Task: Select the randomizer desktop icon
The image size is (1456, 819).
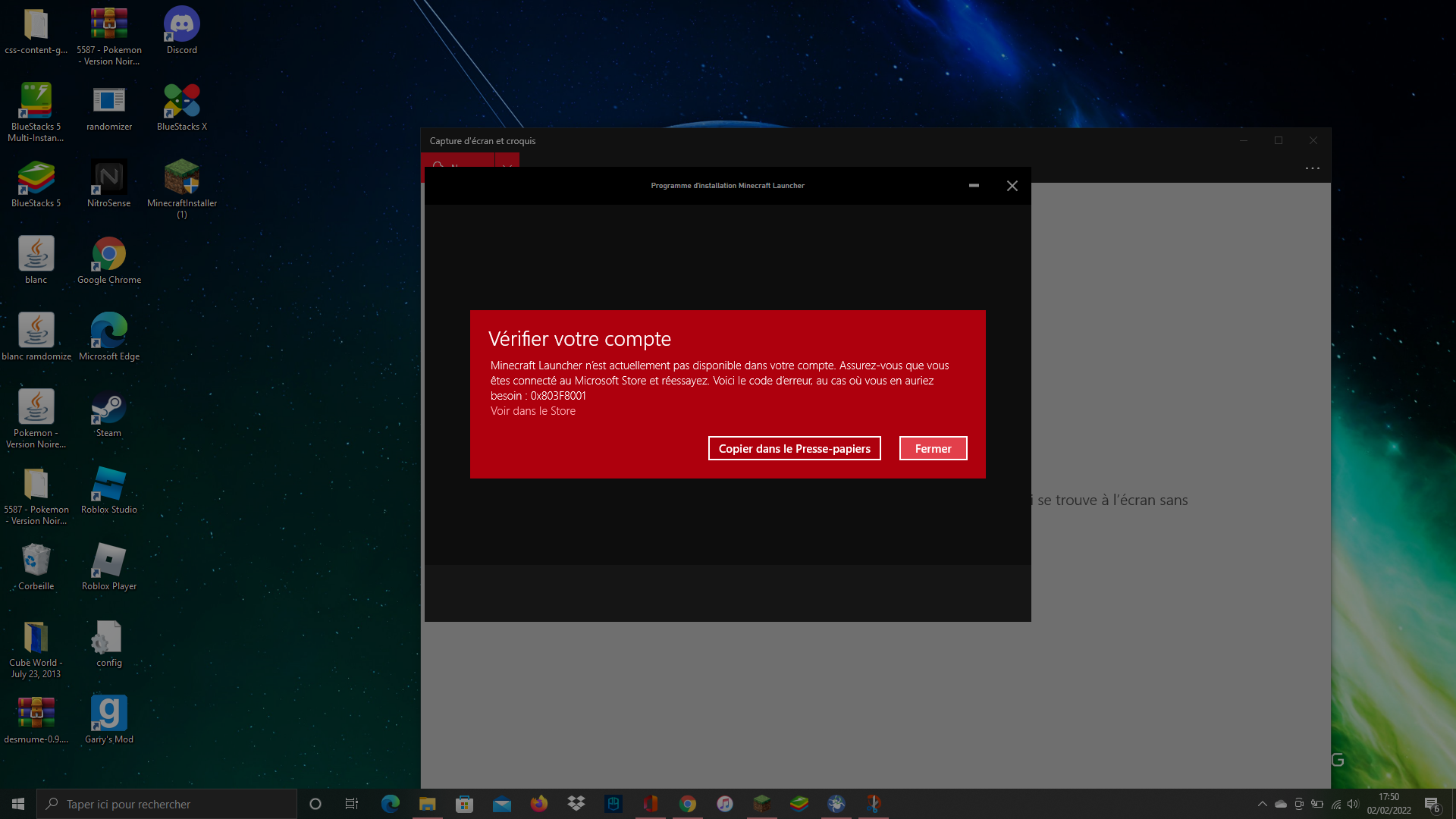Action: 109,108
